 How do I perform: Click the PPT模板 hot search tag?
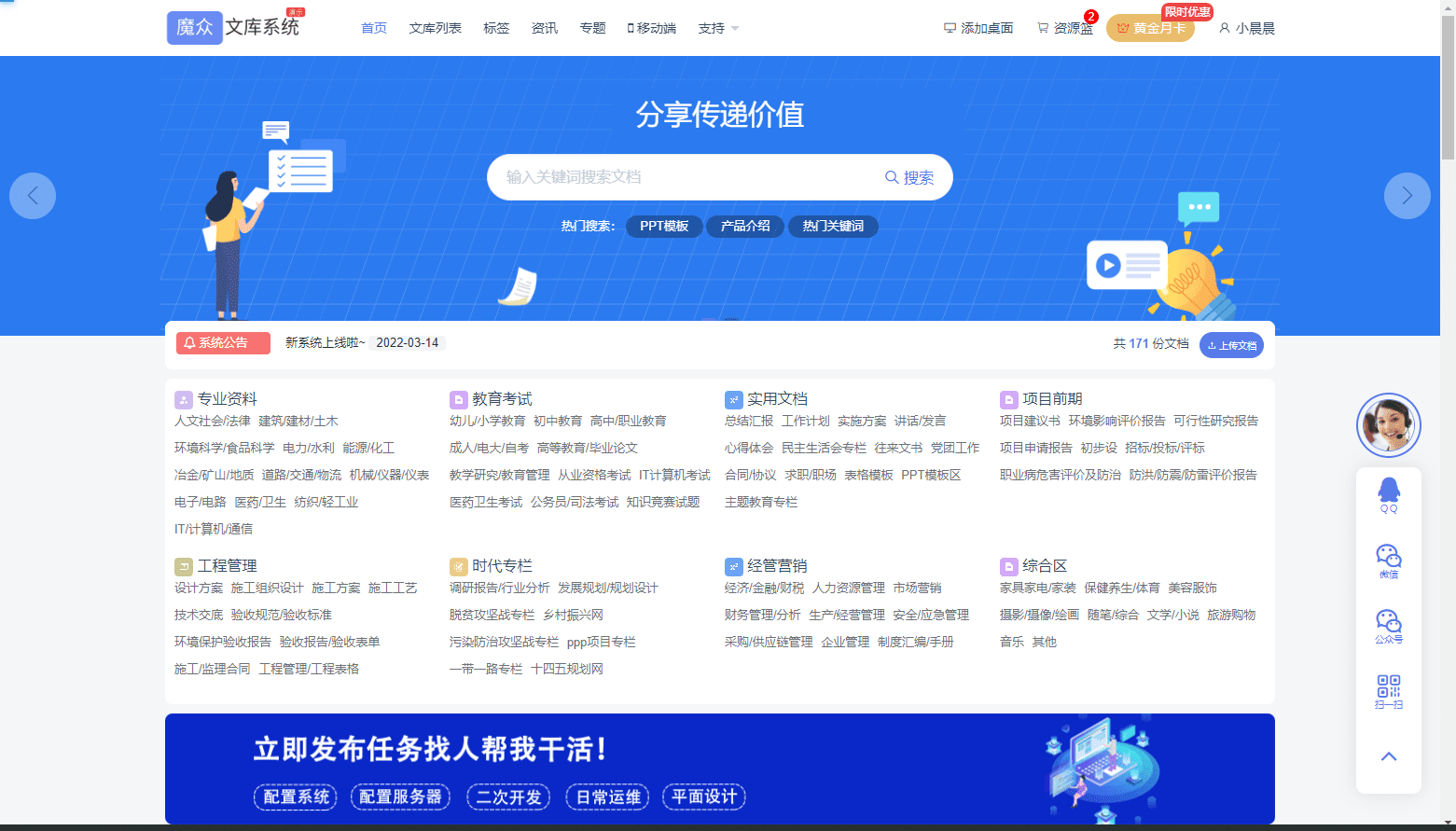[664, 226]
